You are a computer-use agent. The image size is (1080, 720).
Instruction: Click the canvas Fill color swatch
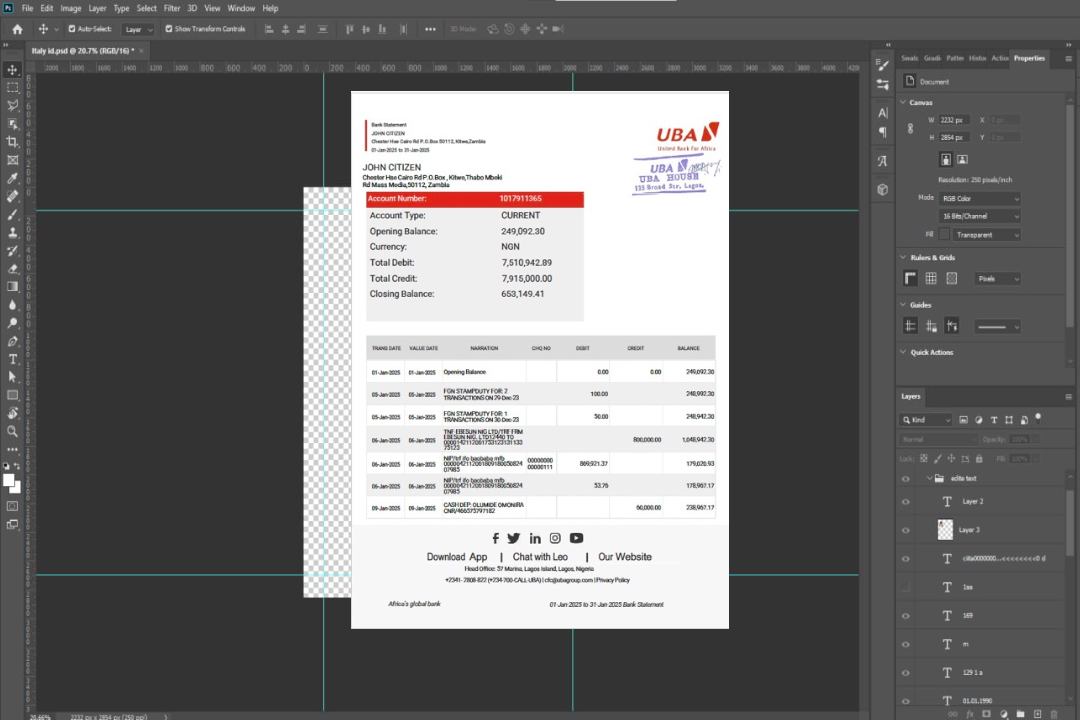pyautogui.click(x=944, y=234)
